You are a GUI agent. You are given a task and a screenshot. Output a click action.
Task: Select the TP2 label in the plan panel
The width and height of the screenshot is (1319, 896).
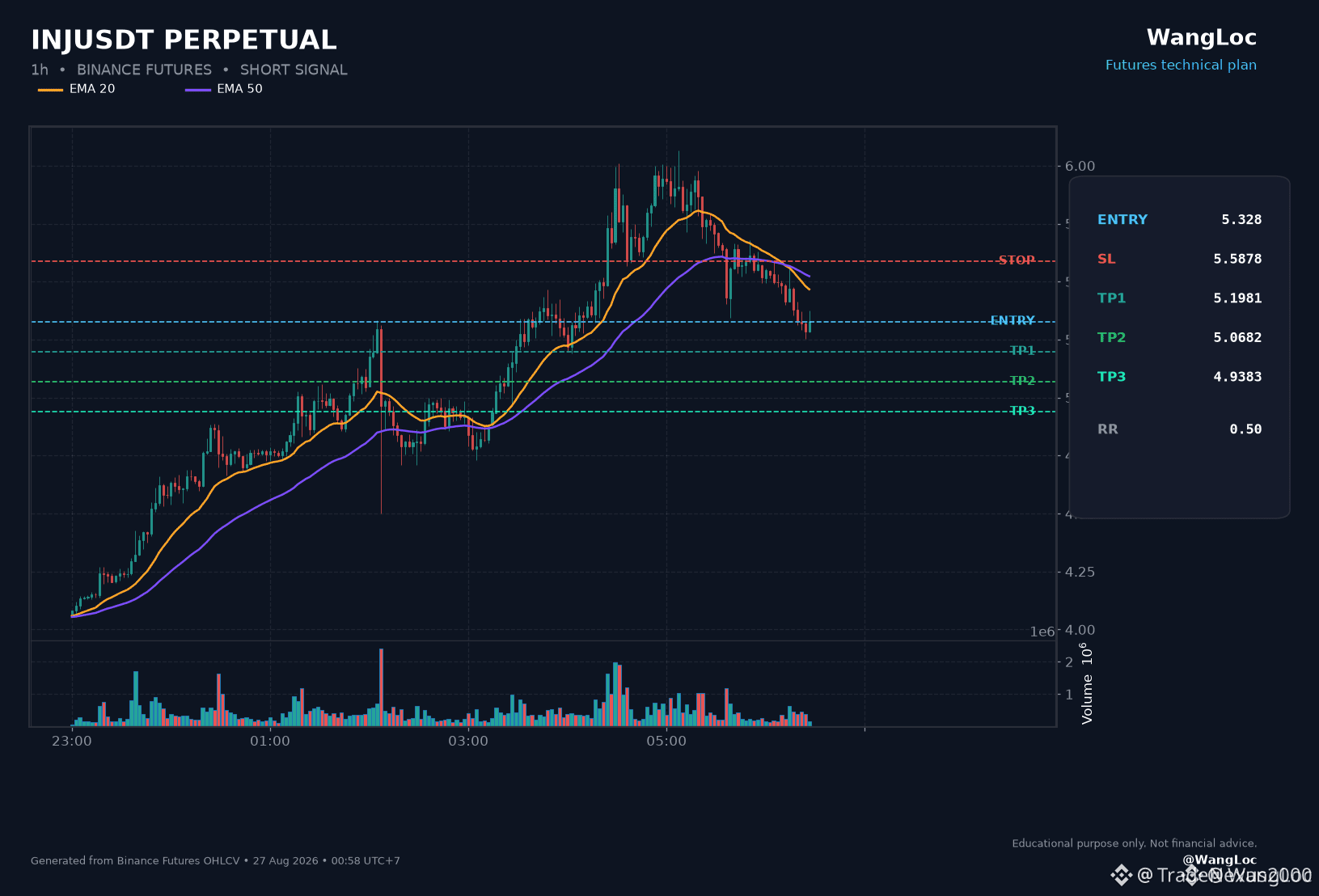[1111, 337]
